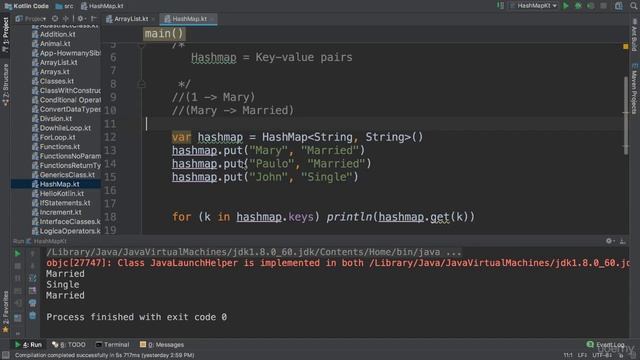This screenshot has width=640, height=360.
Task: Click src breadcrumb in navigation bar
Action: coord(64,6)
